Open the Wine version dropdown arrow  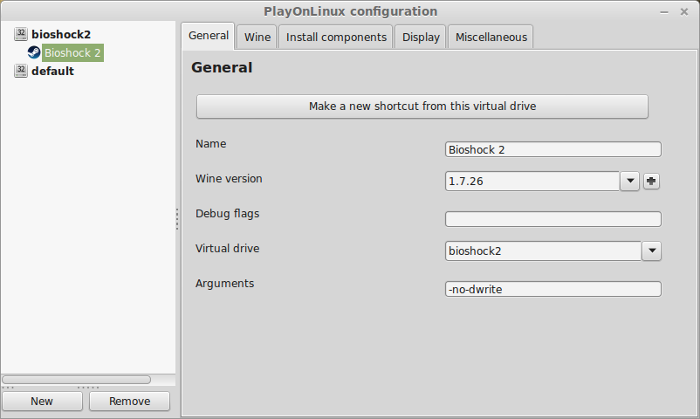point(630,181)
